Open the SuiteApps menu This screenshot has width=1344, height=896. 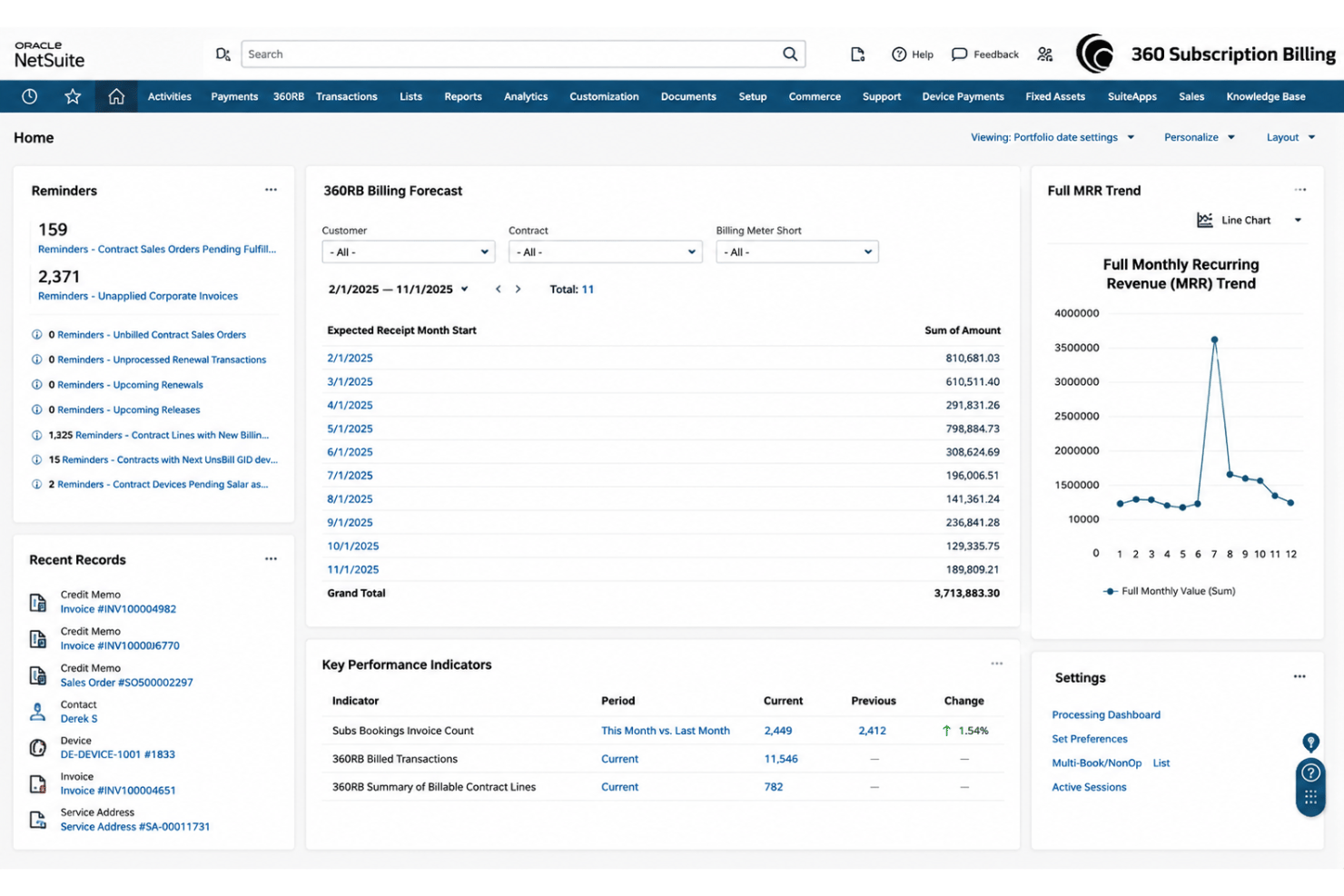click(1132, 96)
